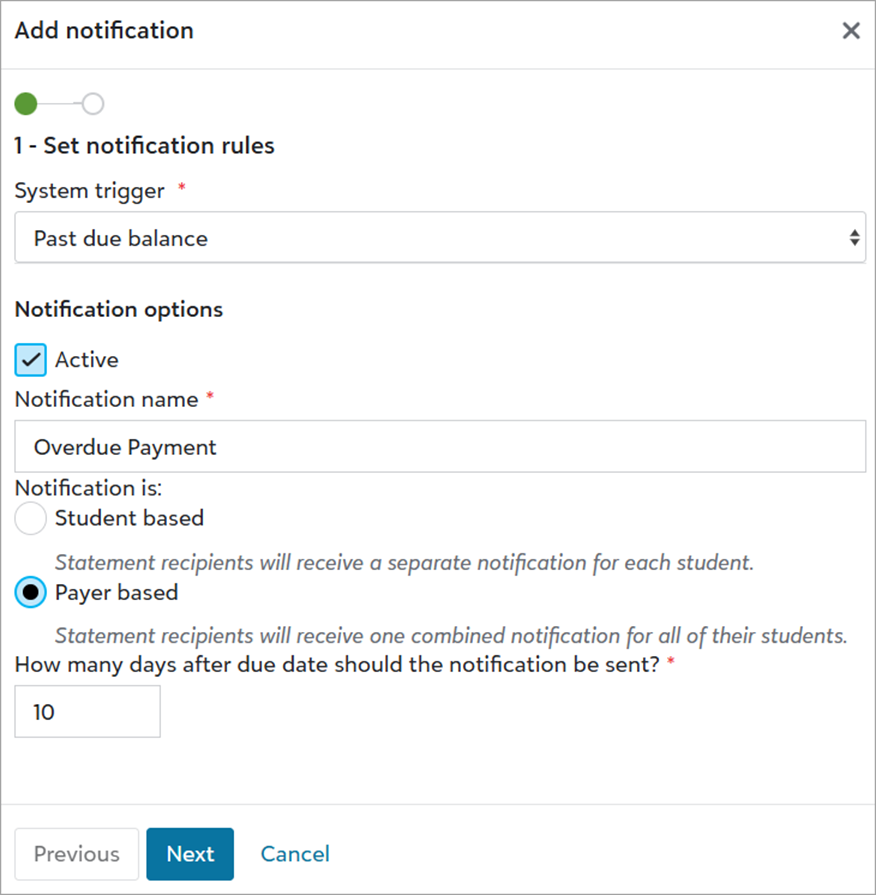Click the Next button

[190, 854]
